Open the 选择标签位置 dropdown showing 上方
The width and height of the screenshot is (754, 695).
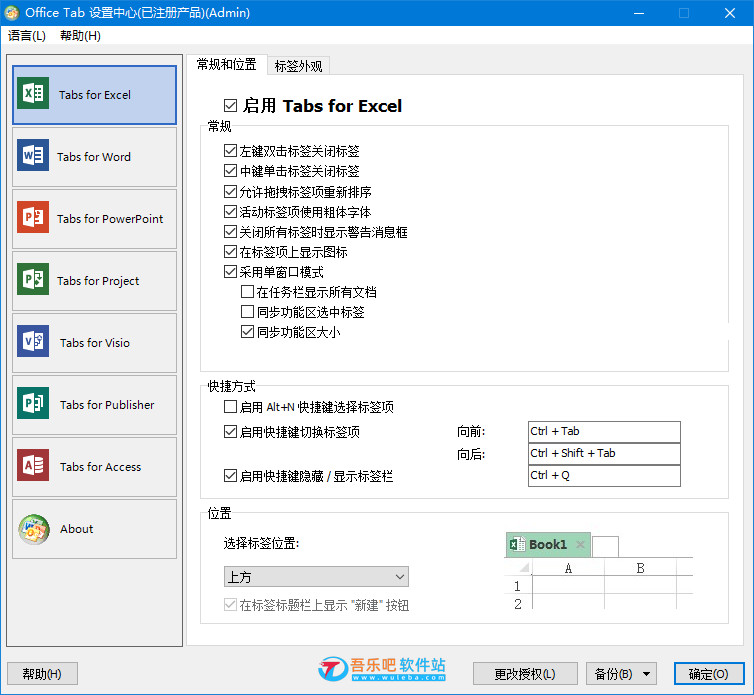(x=316, y=576)
